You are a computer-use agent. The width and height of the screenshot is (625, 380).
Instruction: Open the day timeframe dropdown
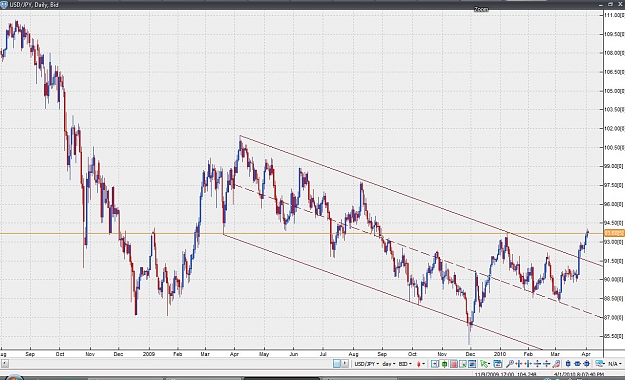click(389, 364)
